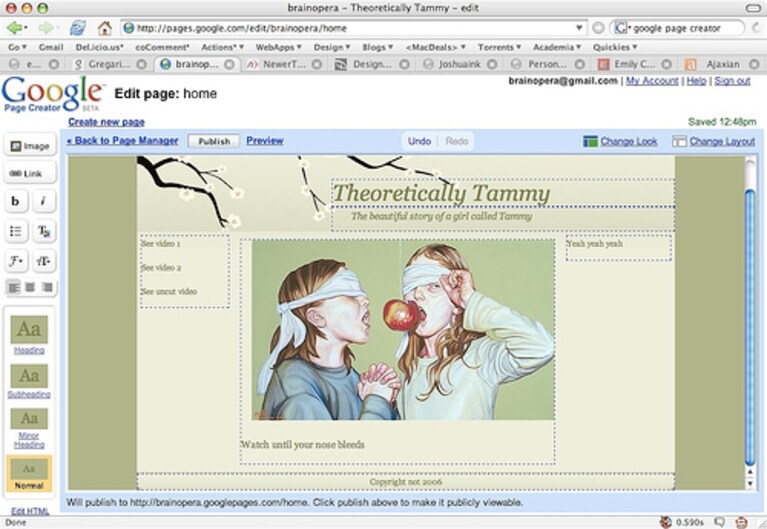Open the URL history dropdown arrow
The height and width of the screenshot is (529, 767).
tap(579, 28)
